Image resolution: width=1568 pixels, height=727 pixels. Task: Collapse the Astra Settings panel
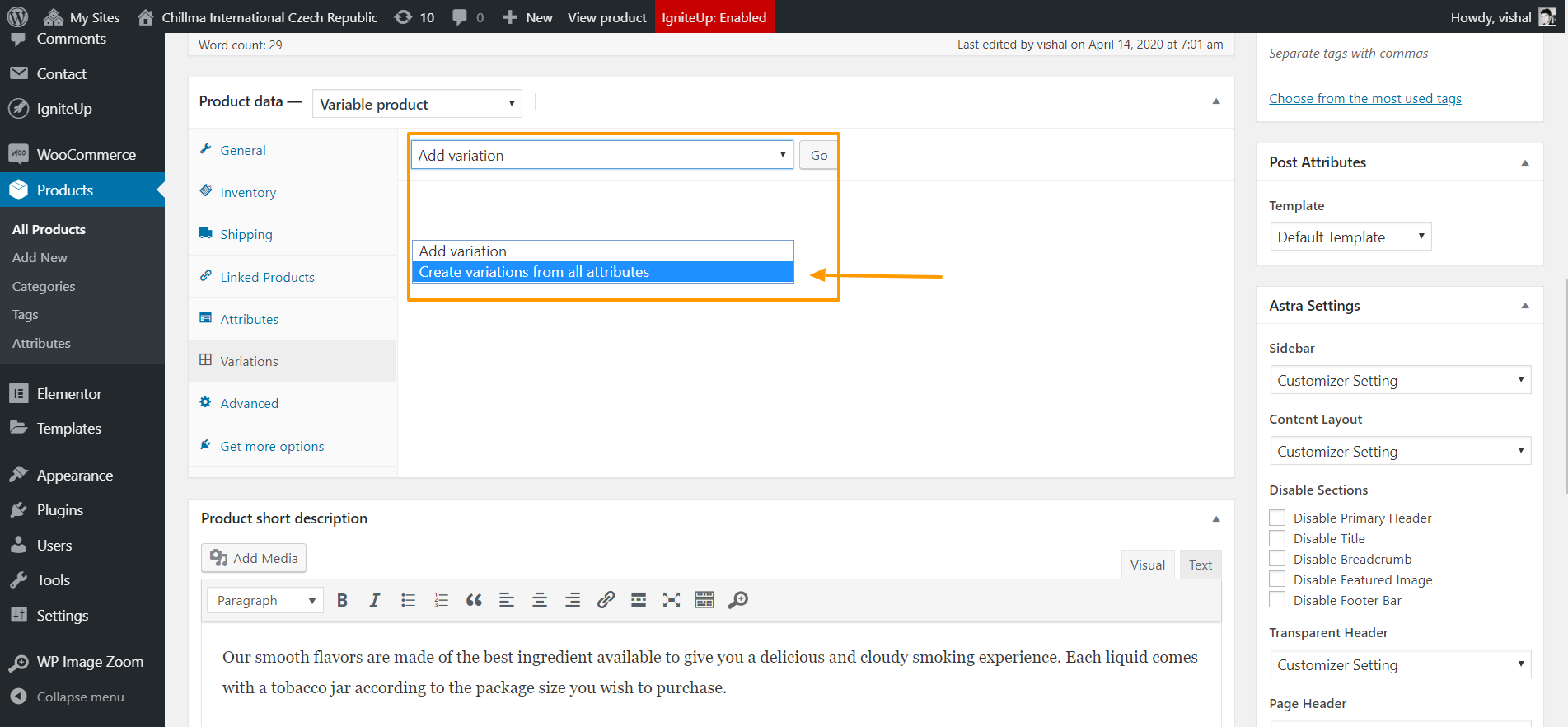1525,306
